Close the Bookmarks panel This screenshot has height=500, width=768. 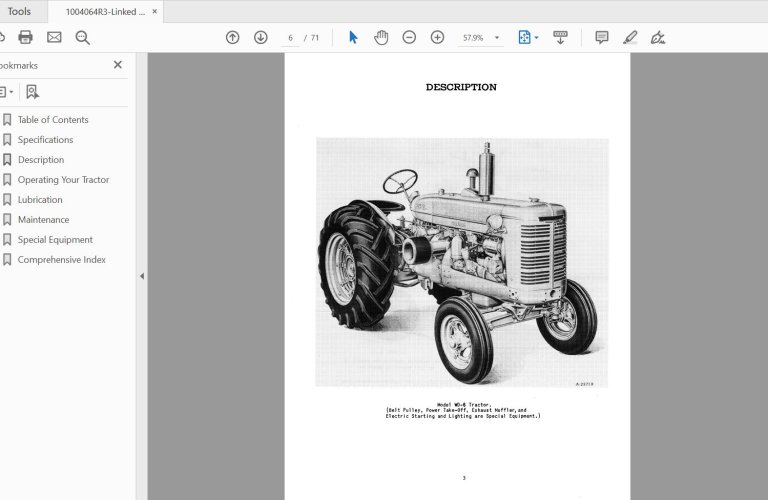coord(118,65)
